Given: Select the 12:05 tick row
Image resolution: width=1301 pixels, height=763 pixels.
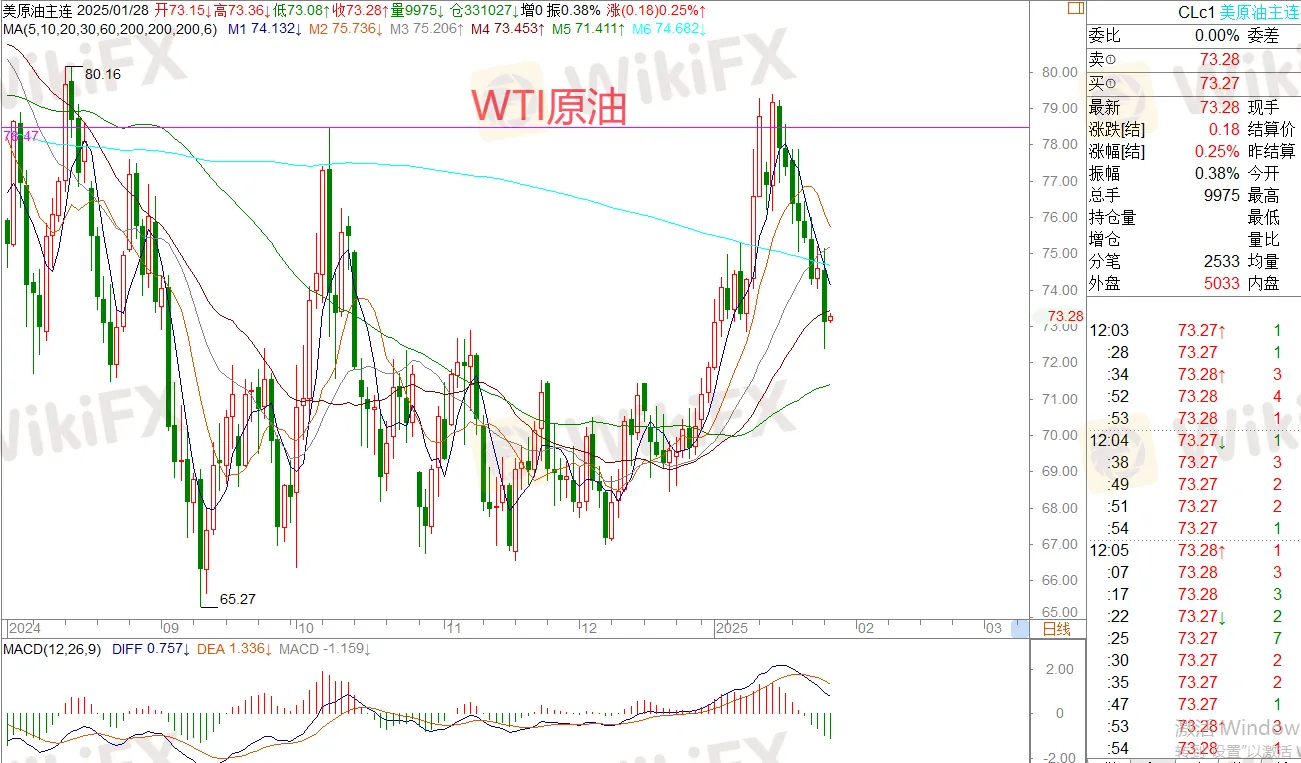Looking at the screenshot, I should tap(1193, 550).
